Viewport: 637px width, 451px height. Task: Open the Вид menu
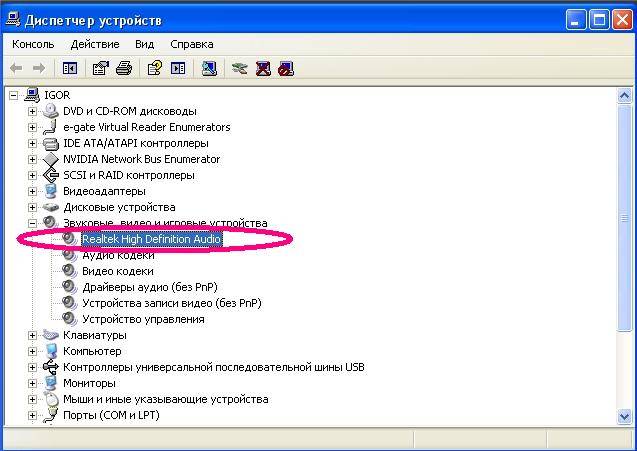[145, 44]
